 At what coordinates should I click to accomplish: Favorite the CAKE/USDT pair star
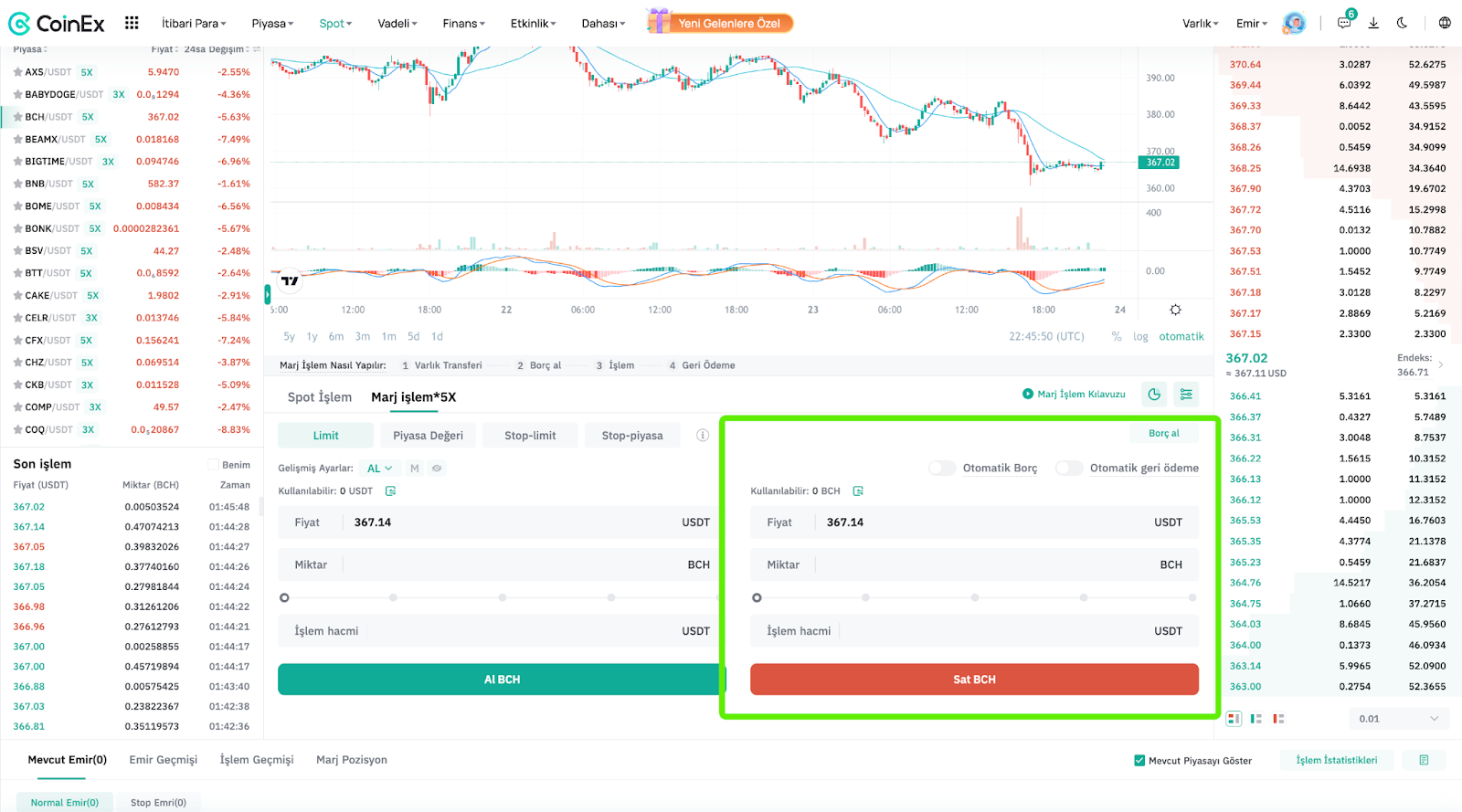(x=17, y=295)
